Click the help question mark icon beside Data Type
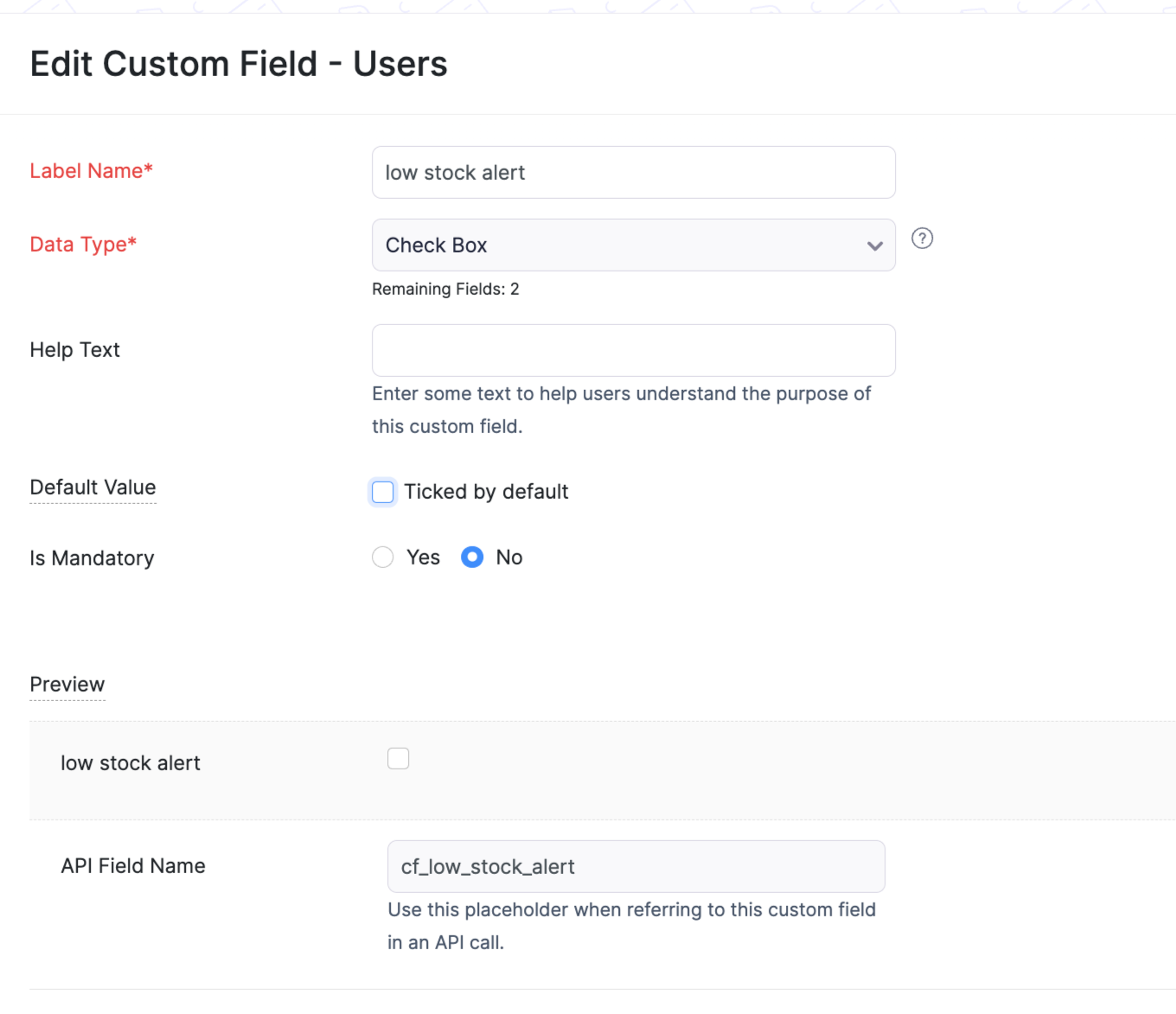This screenshot has width=1176, height=1014. 923,239
